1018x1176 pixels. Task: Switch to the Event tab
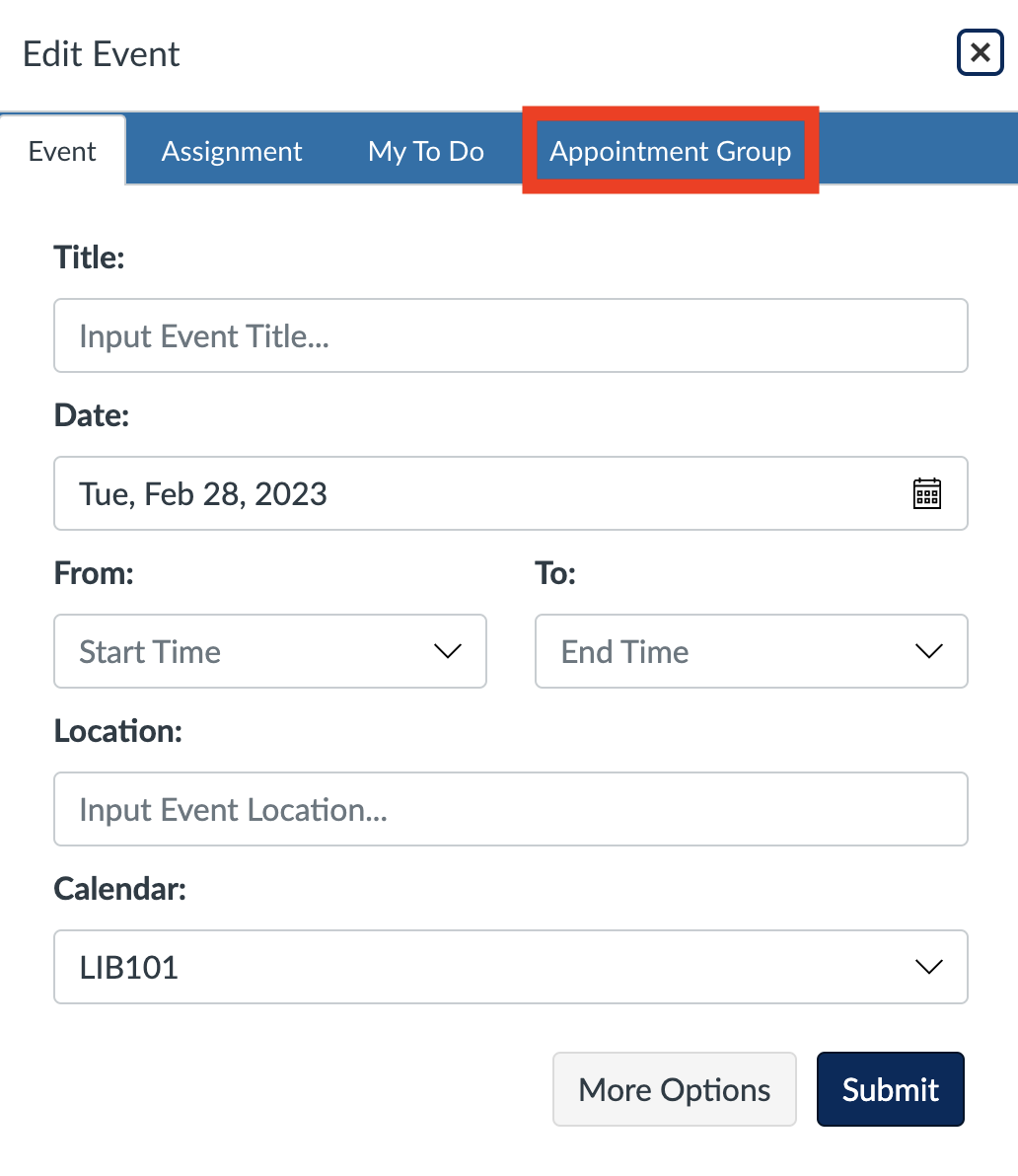[62, 151]
